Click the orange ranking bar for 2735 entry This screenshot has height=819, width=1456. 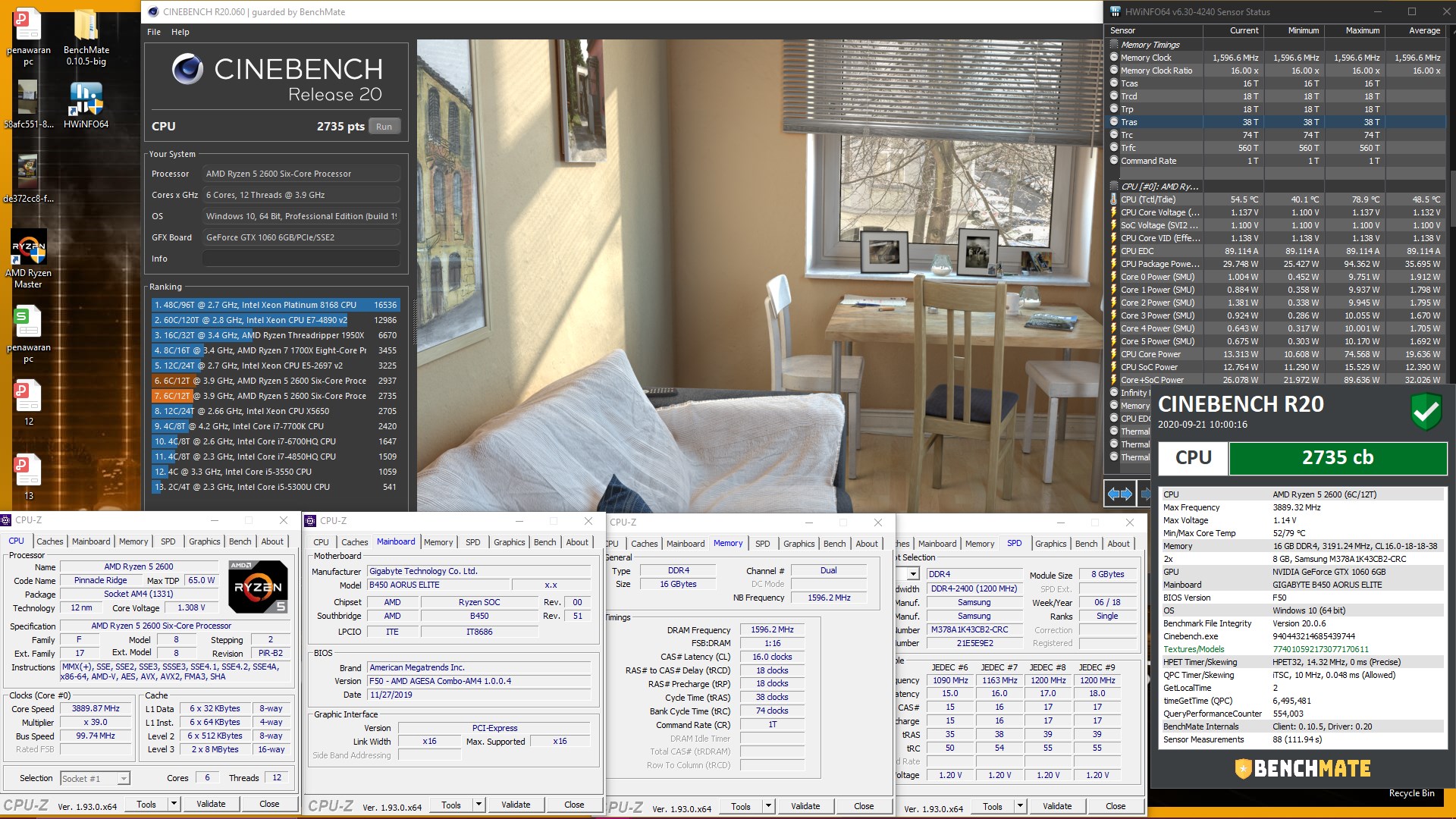(172, 396)
